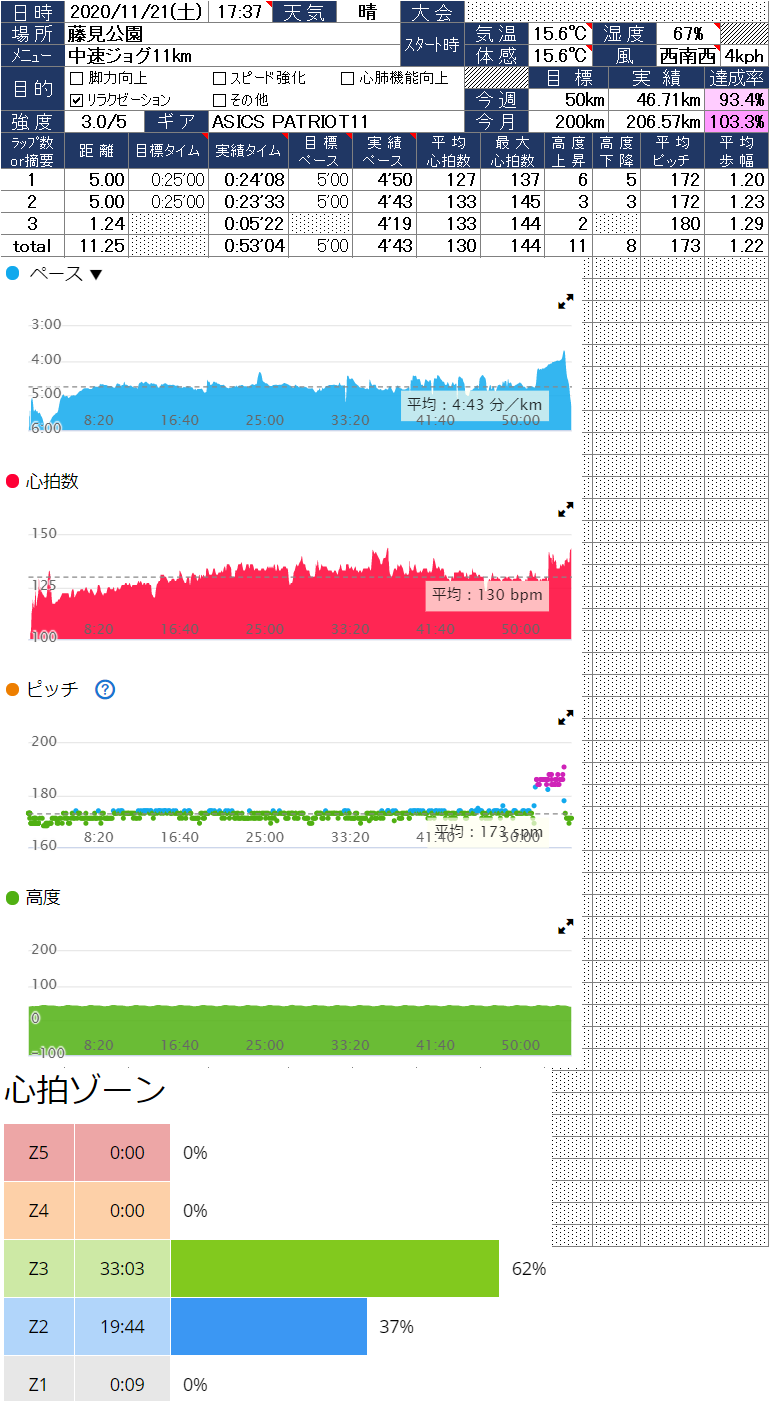Image resolution: width=769 pixels, height=1401 pixels.
Task: Click the blue pace legend dot
Action: coord(13,273)
